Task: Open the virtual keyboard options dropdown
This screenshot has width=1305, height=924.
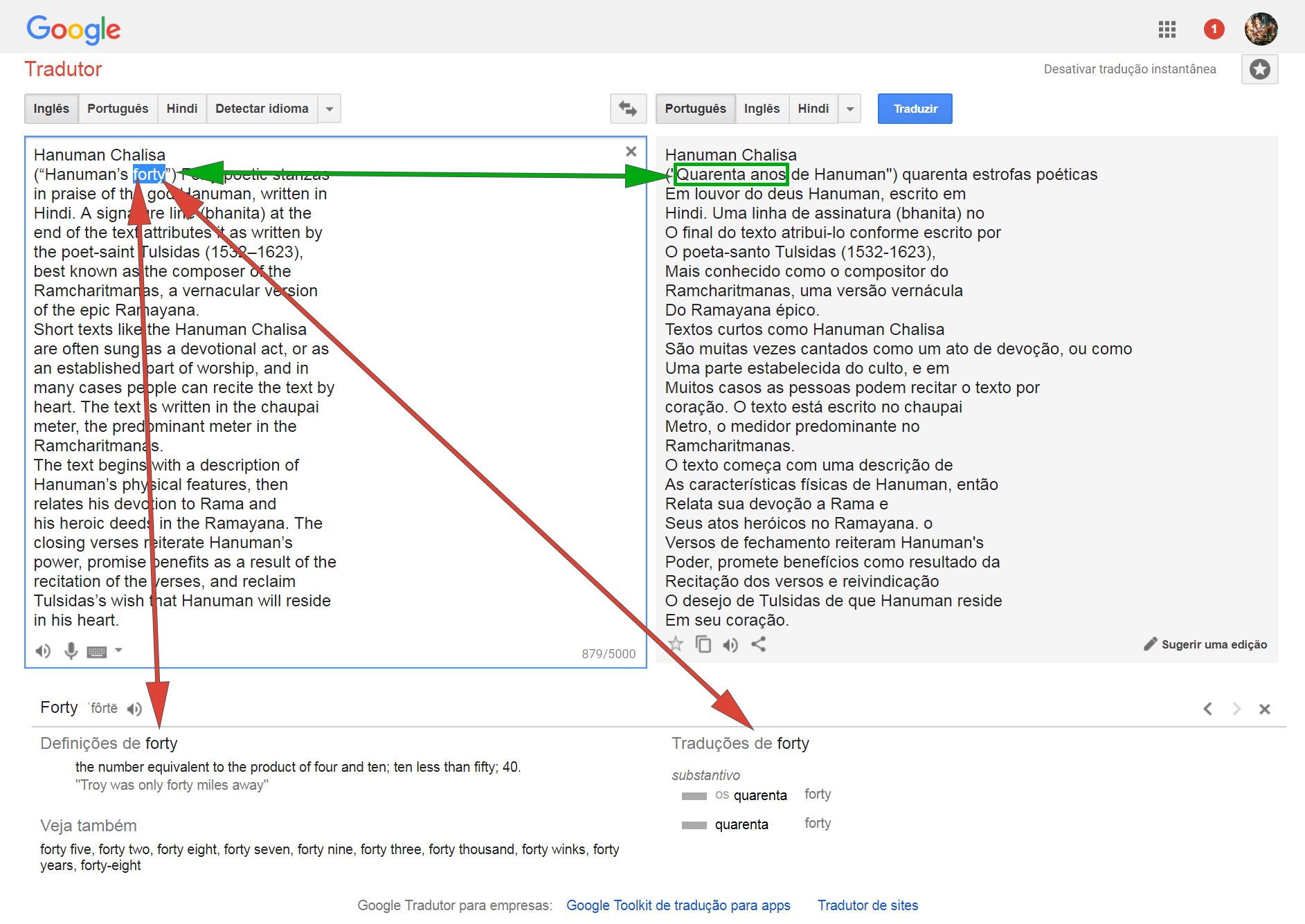Action: [x=119, y=651]
